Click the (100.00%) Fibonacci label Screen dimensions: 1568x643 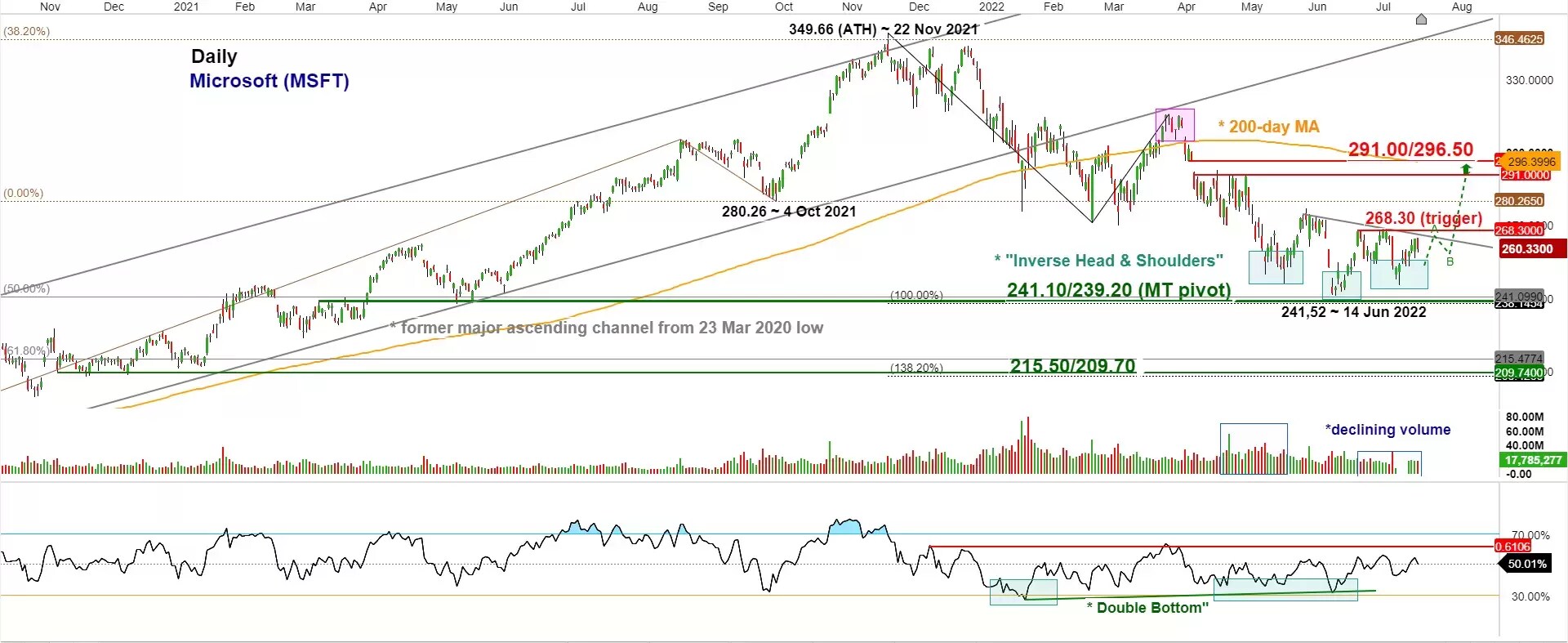(x=916, y=295)
